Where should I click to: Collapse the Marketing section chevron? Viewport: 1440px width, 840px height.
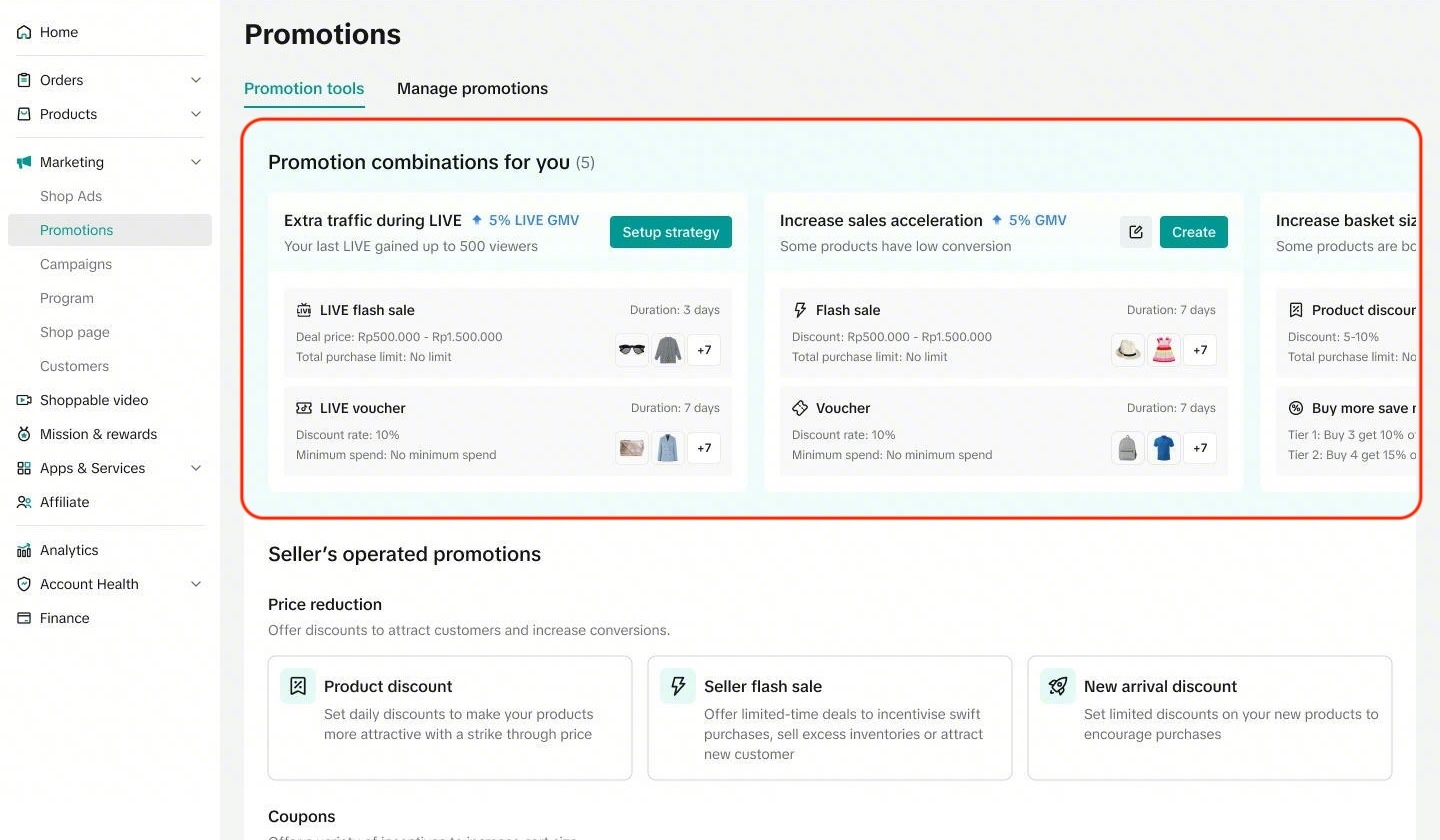pos(196,162)
